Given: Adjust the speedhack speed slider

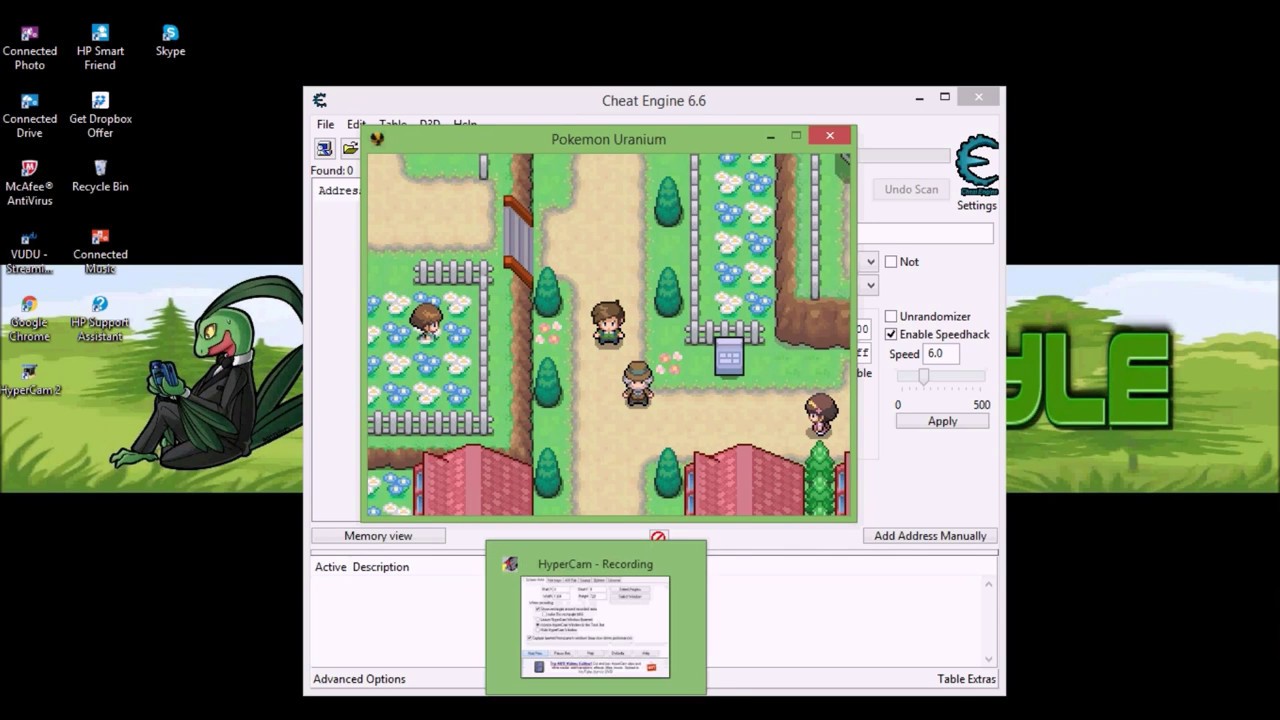Looking at the screenshot, I should click(x=924, y=377).
